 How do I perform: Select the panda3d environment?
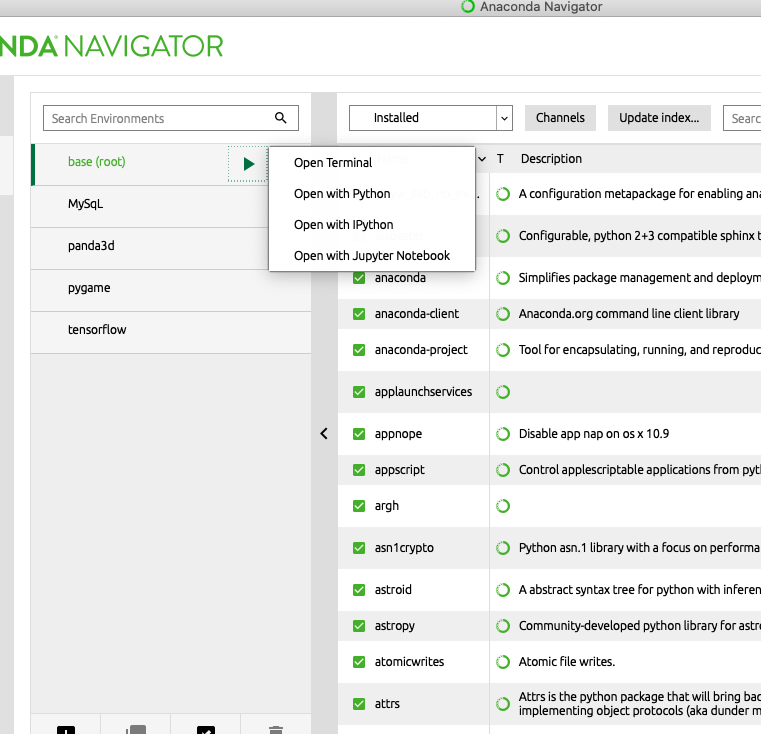click(149, 249)
